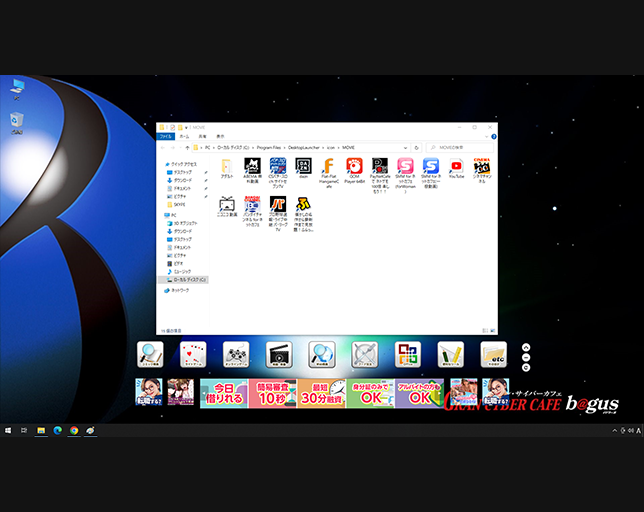Open the etc folder launcher button
The height and width of the screenshot is (512, 644).
493,354
